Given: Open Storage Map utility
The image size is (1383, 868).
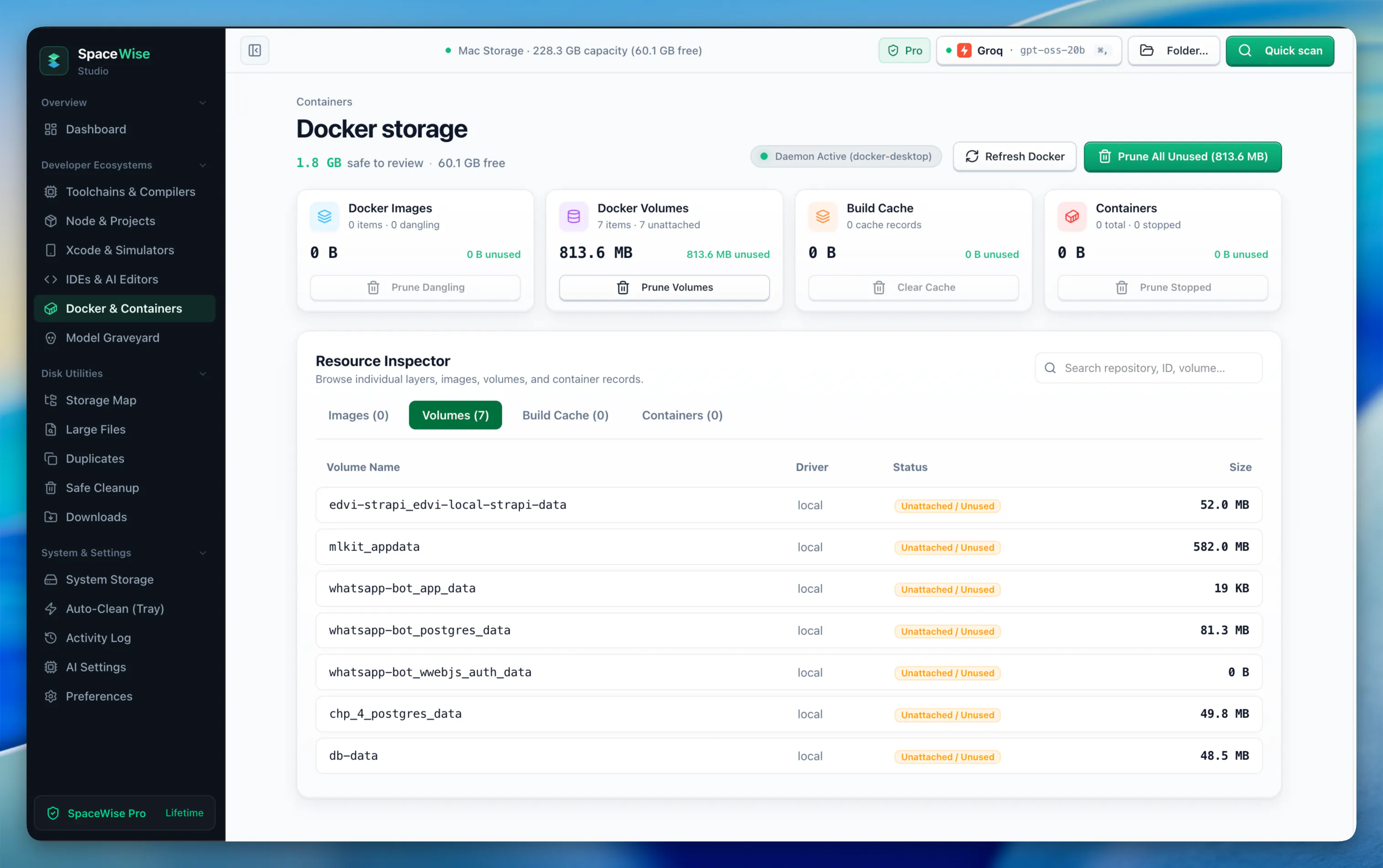Looking at the screenshot, I should [125, 400].
